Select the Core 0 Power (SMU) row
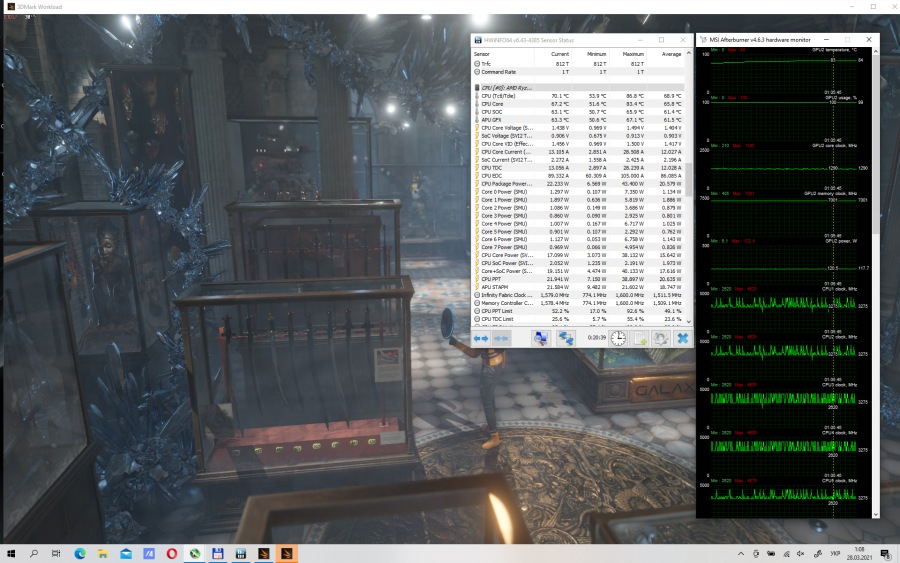 (578, 192)
